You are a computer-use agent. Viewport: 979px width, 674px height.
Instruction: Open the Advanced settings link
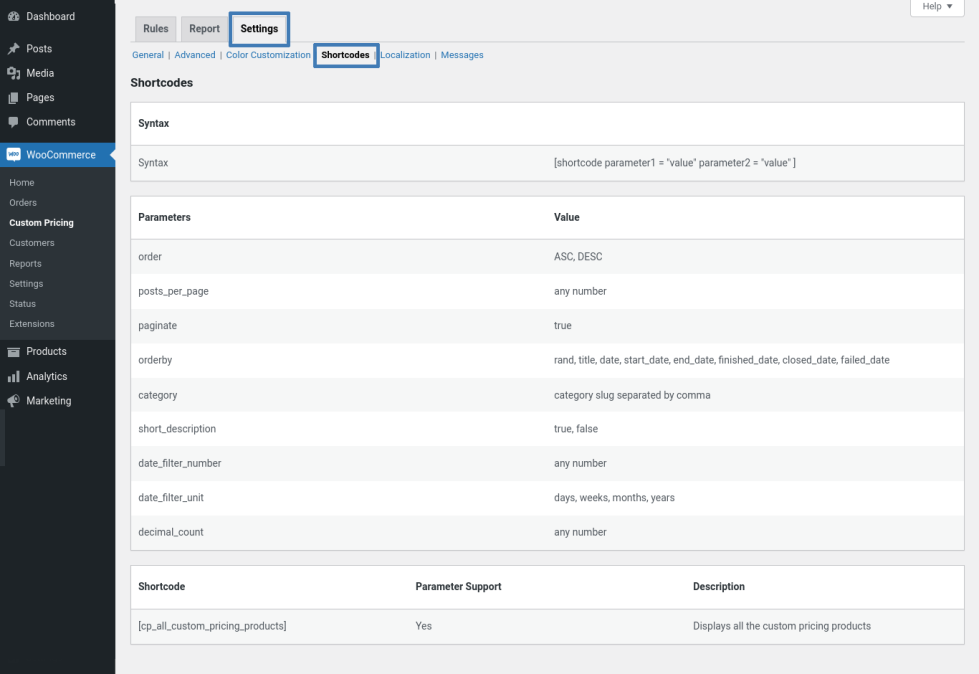[195, 55]
